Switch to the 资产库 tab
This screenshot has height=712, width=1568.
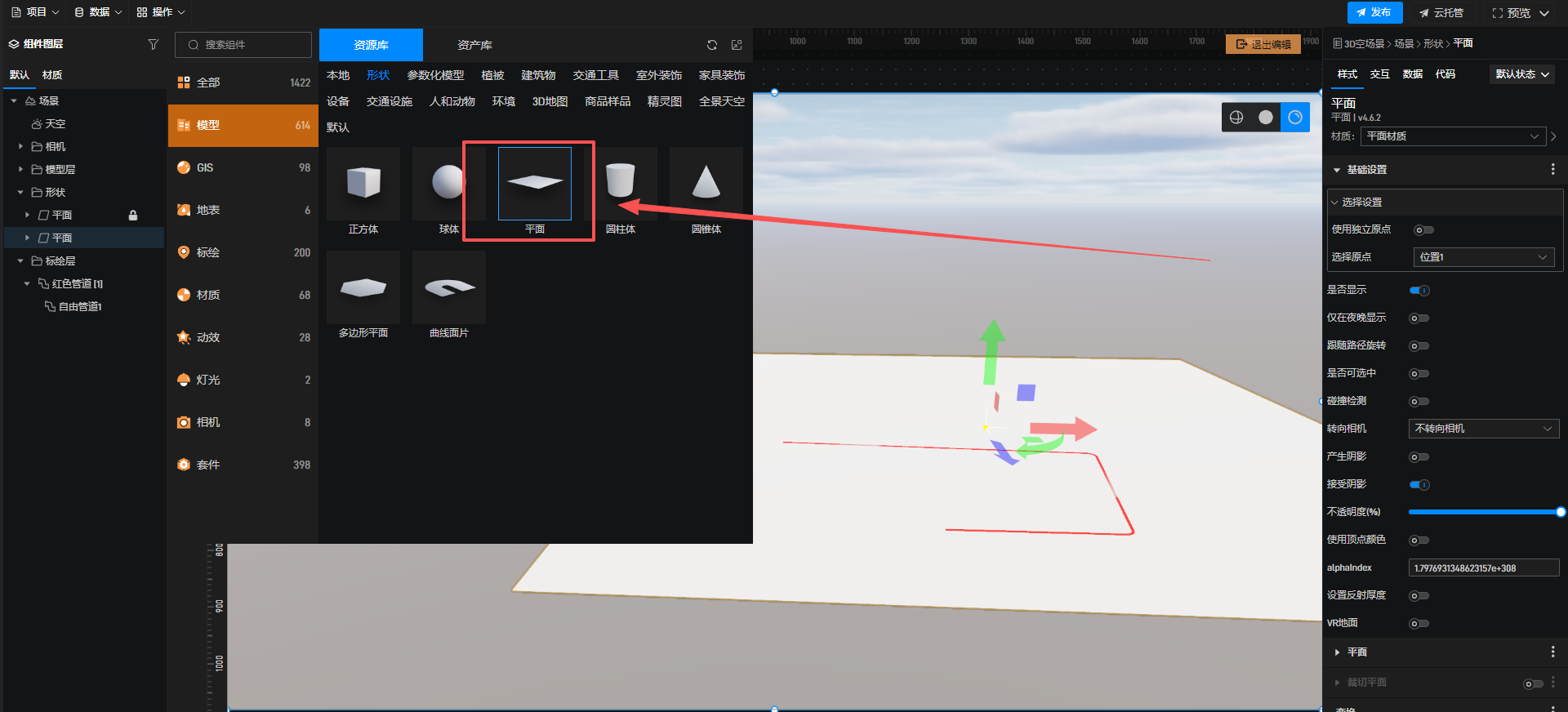[474, 45]
